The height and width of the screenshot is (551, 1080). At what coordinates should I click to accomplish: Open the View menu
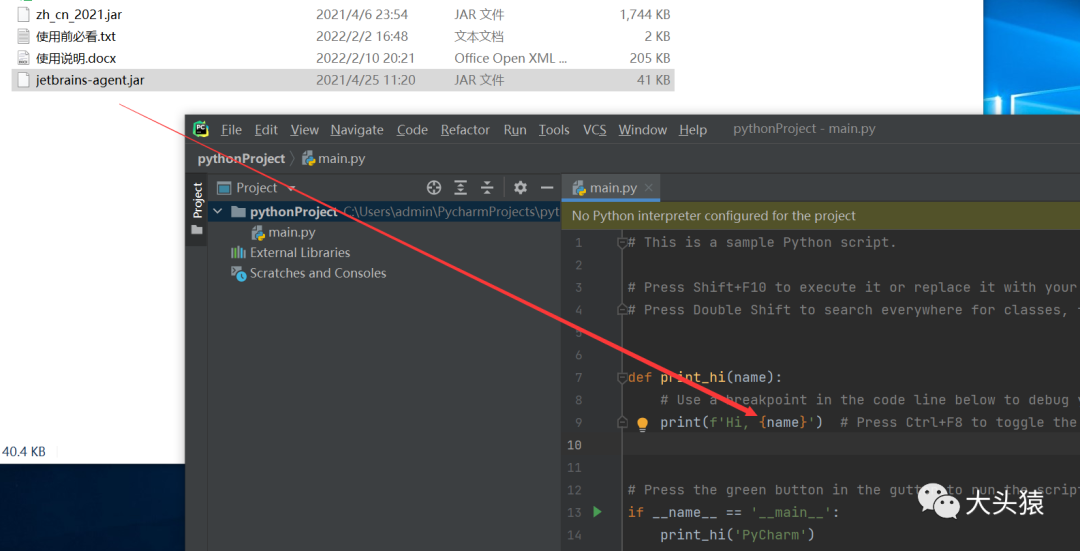click(x=304, y=129)
